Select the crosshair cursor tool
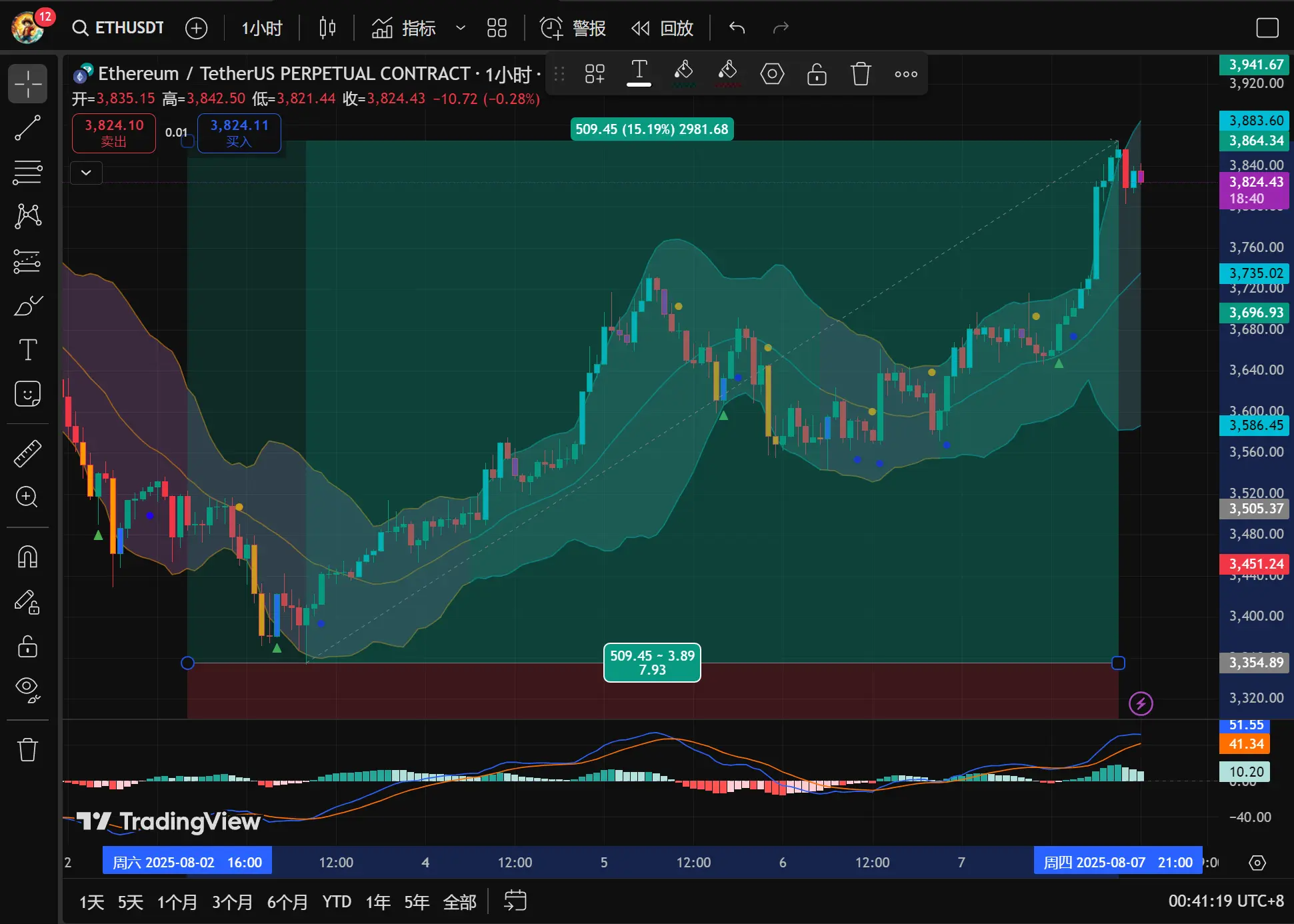The image size is (1294, 924). [x=28, y=84]
